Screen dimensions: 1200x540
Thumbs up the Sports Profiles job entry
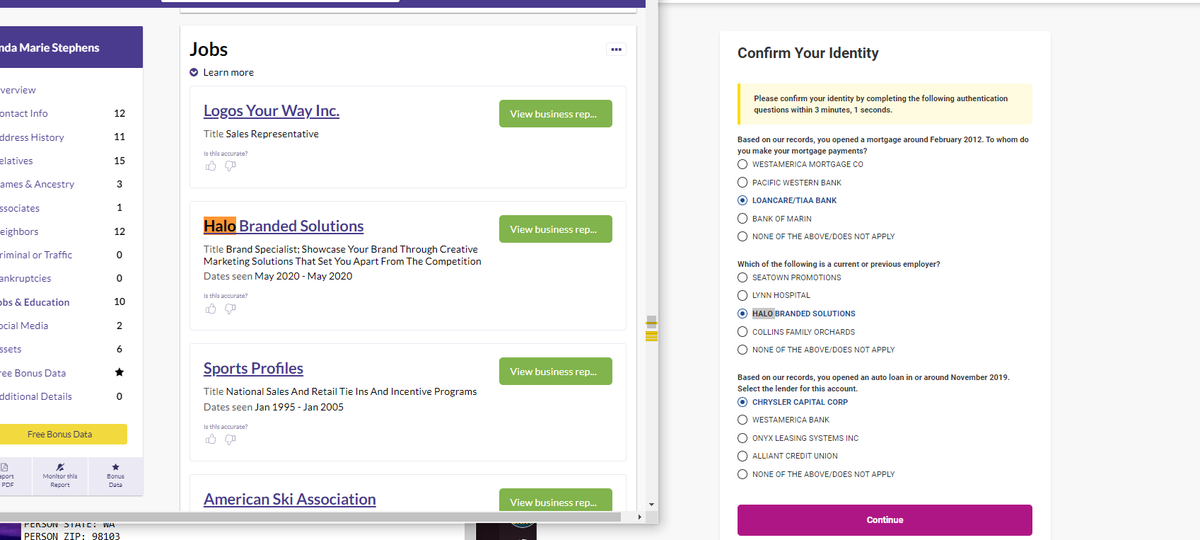pos(210,439)
